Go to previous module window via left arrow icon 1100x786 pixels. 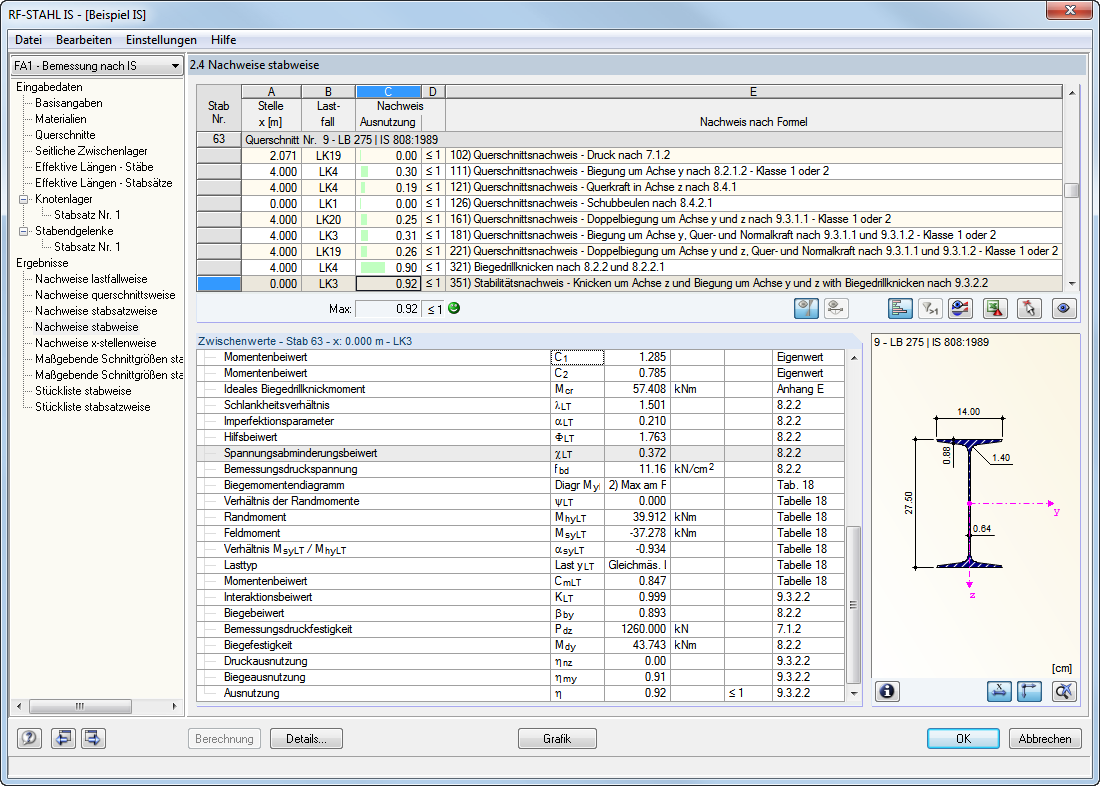[63, 738]
